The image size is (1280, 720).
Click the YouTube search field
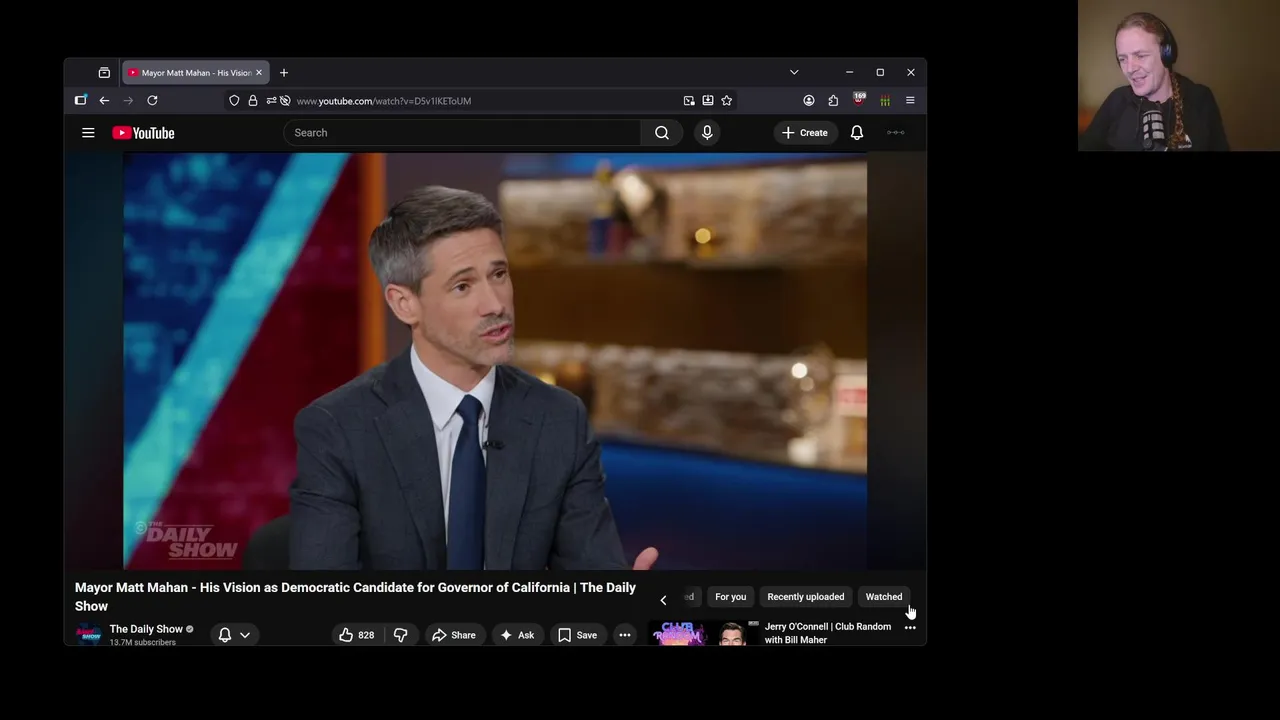click(462, 133)
